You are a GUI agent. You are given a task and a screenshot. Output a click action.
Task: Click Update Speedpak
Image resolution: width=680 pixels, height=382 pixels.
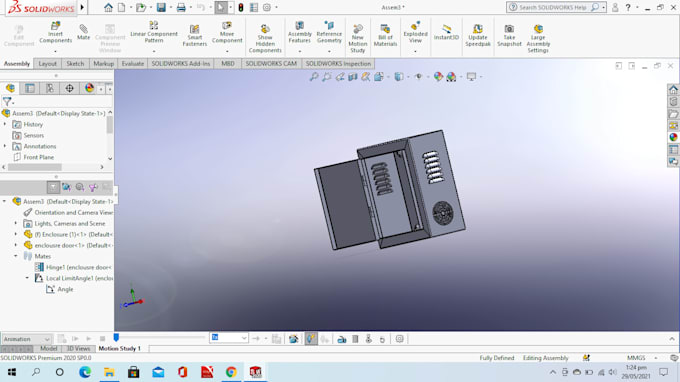coord(478,36)
